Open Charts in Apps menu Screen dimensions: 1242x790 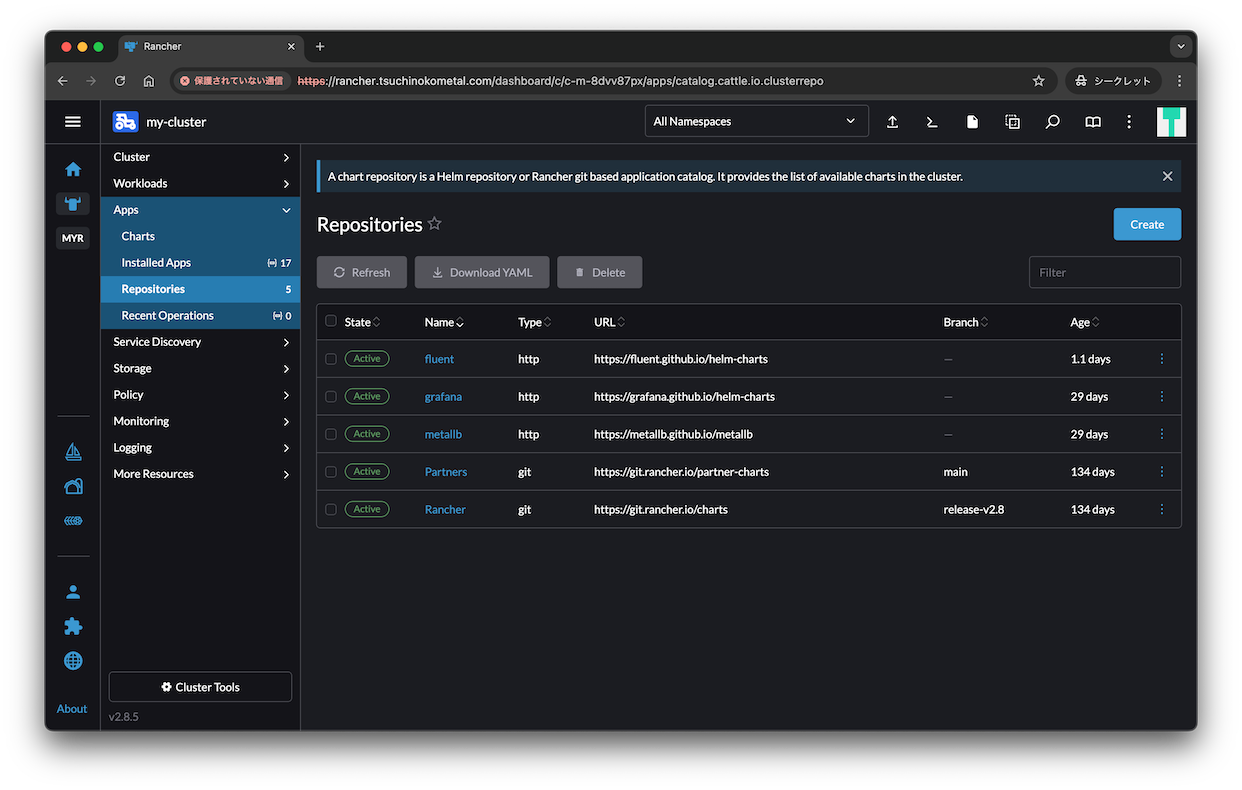tap(200, 236)
